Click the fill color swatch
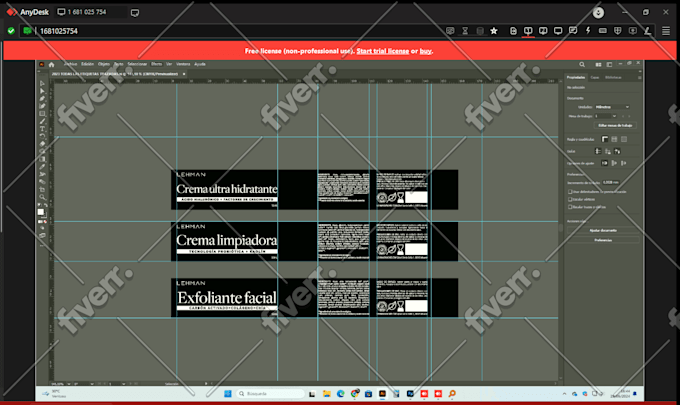The image size is (680, 405). click(x=41, y=212)
